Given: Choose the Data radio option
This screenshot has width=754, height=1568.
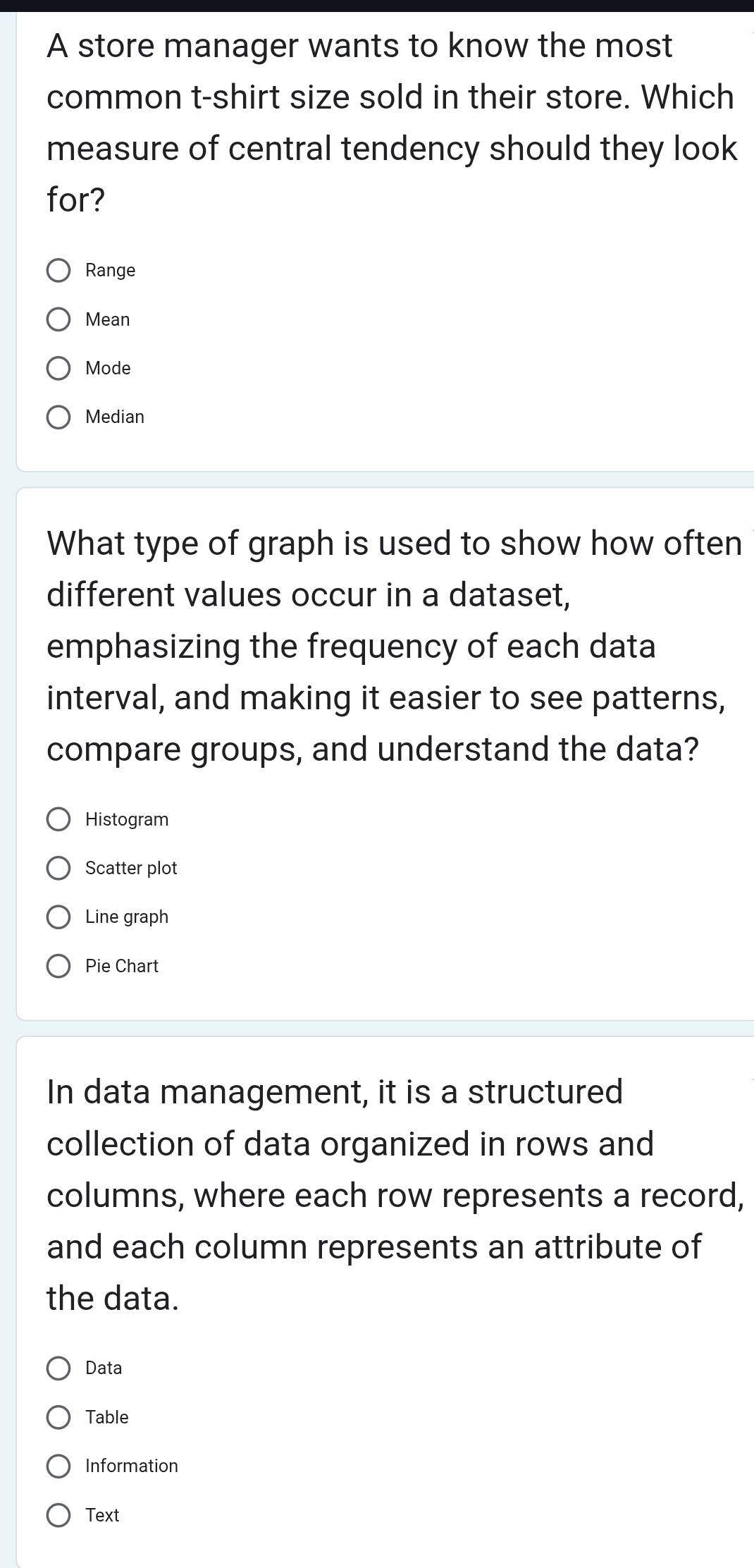Looking at the screenshot, I should (x=58, y=1368).
